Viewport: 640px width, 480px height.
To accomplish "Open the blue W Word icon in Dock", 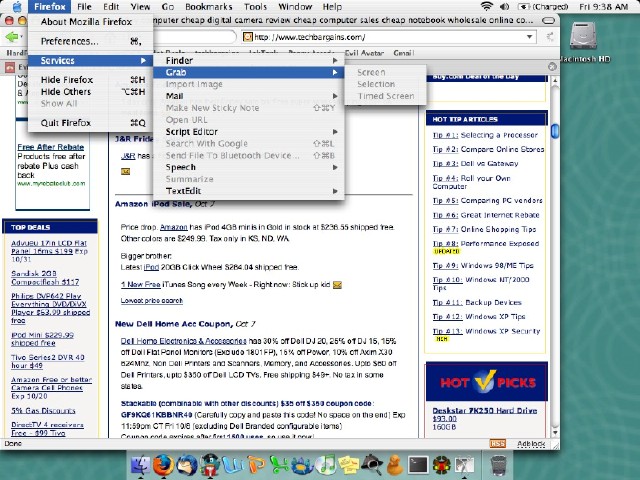I will point(233,465).
